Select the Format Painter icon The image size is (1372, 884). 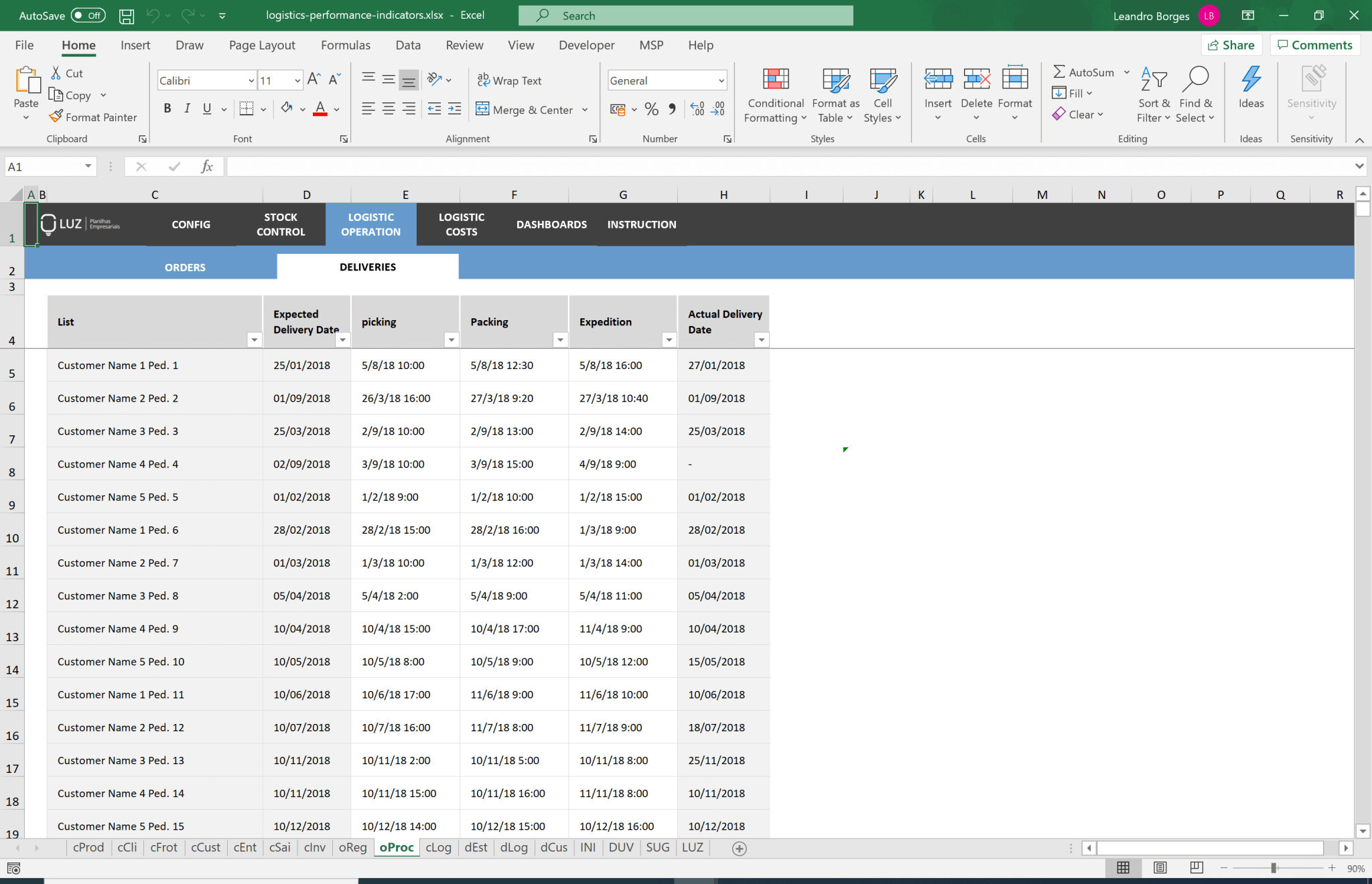click(x=56, y=117)
